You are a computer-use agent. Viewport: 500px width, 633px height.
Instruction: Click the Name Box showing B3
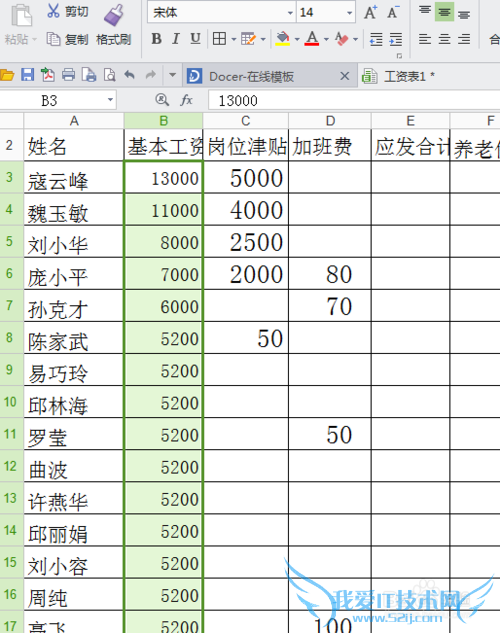click(56, 100)
